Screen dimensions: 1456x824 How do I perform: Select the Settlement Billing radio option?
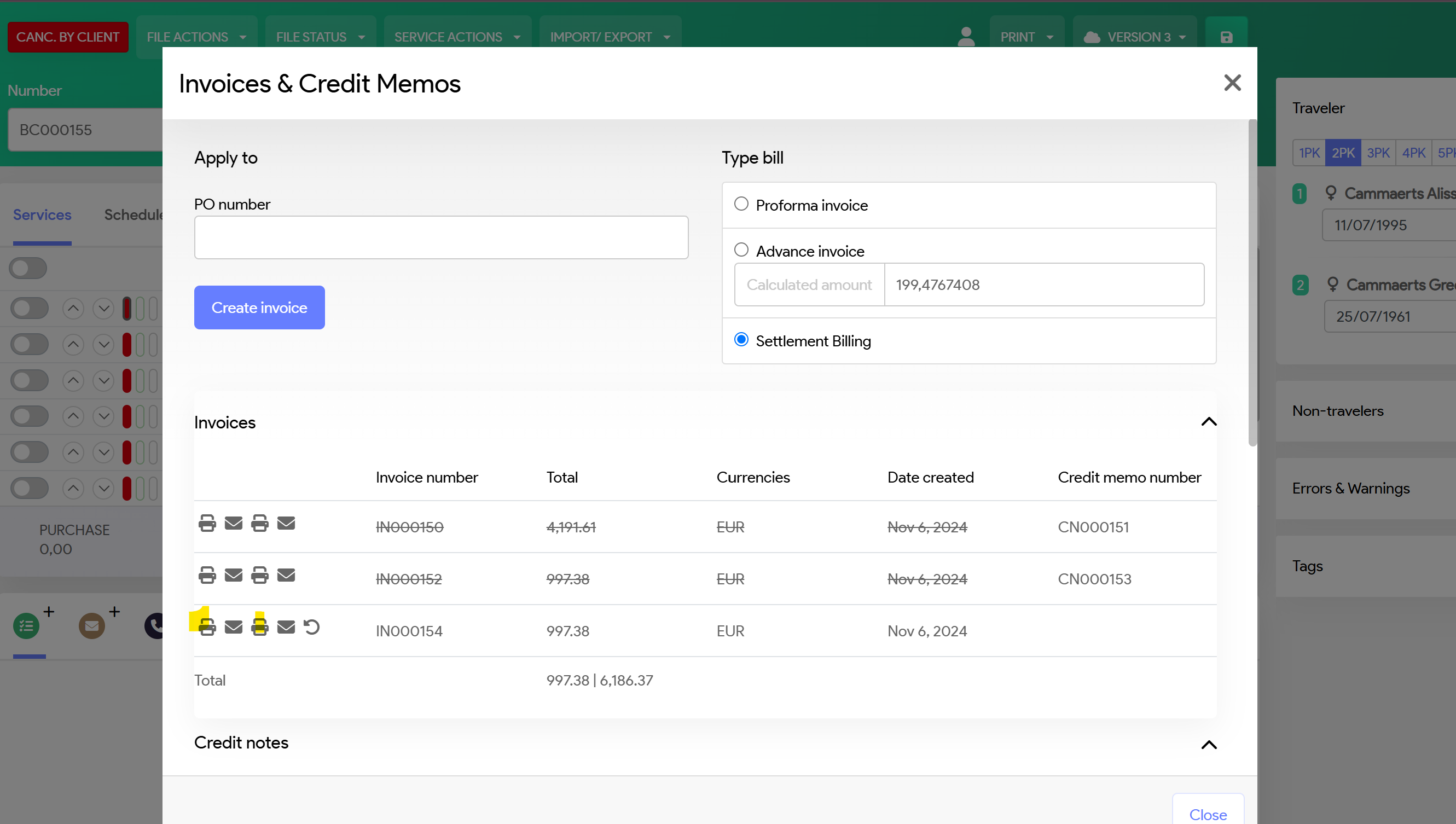coord(741,340)
